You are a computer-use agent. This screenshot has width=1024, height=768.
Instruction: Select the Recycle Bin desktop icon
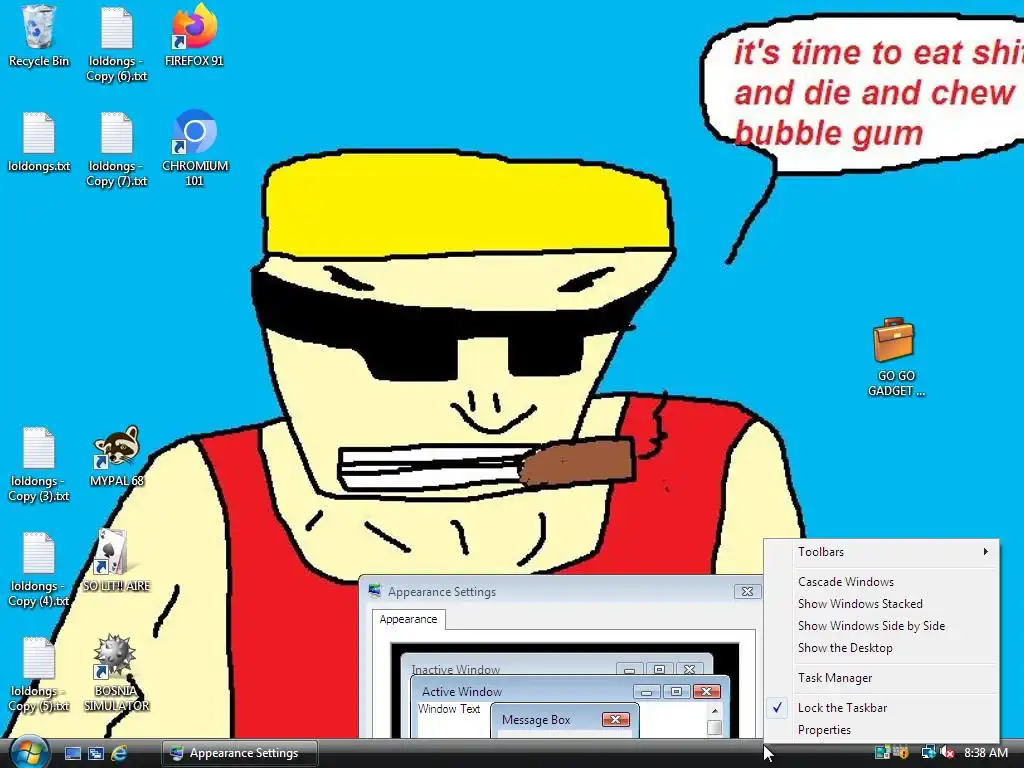[39, 28]
